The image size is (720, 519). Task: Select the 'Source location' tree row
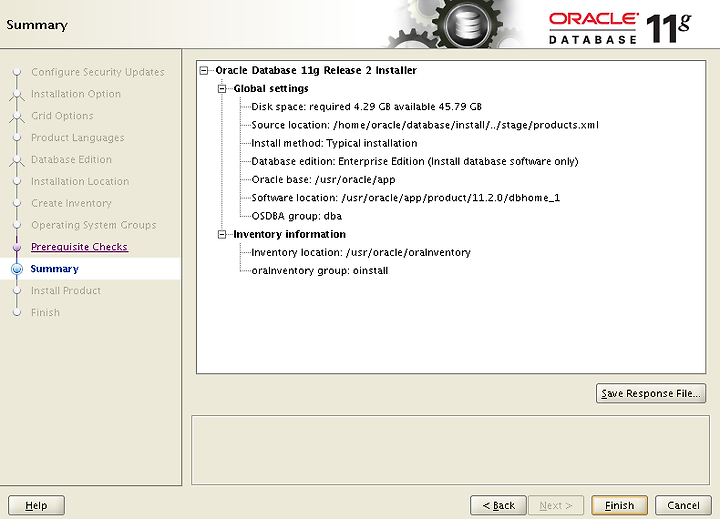point(425,125)
